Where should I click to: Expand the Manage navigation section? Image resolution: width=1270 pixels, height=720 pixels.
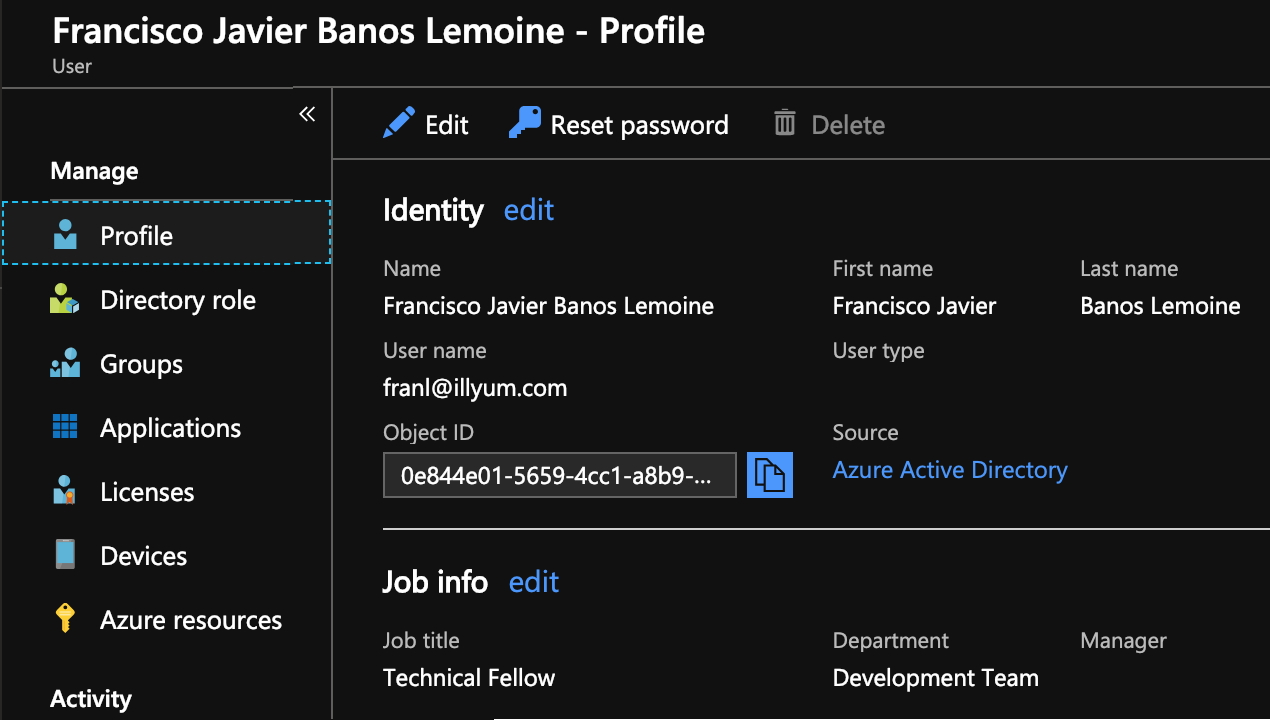click(93, 170)
